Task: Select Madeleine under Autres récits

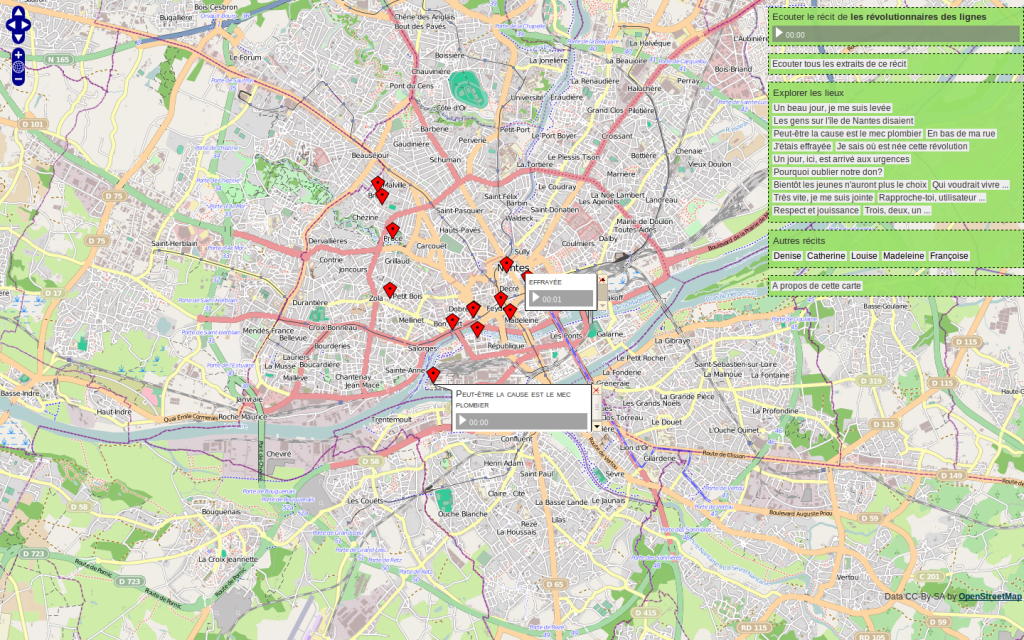Action: [903, 256]
